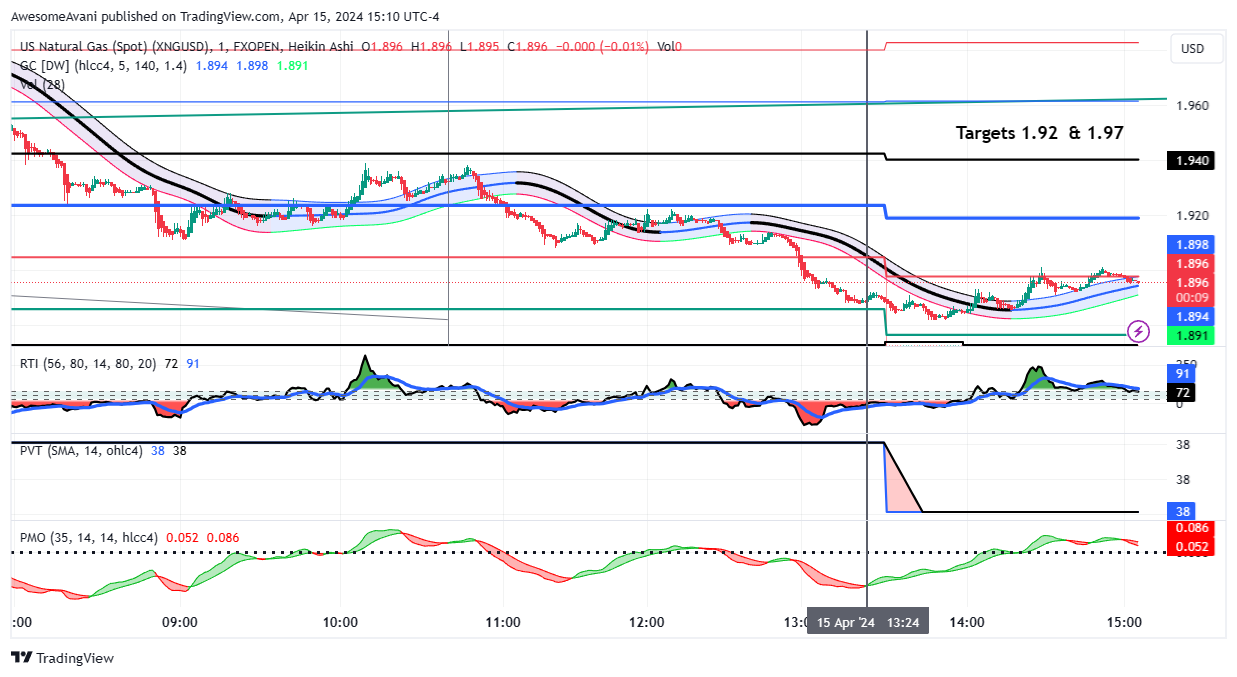The image size is (1237, 677).
Task: Click the FXOPEN exchange label
Action: pyautogui.click(x=259, y=46)
